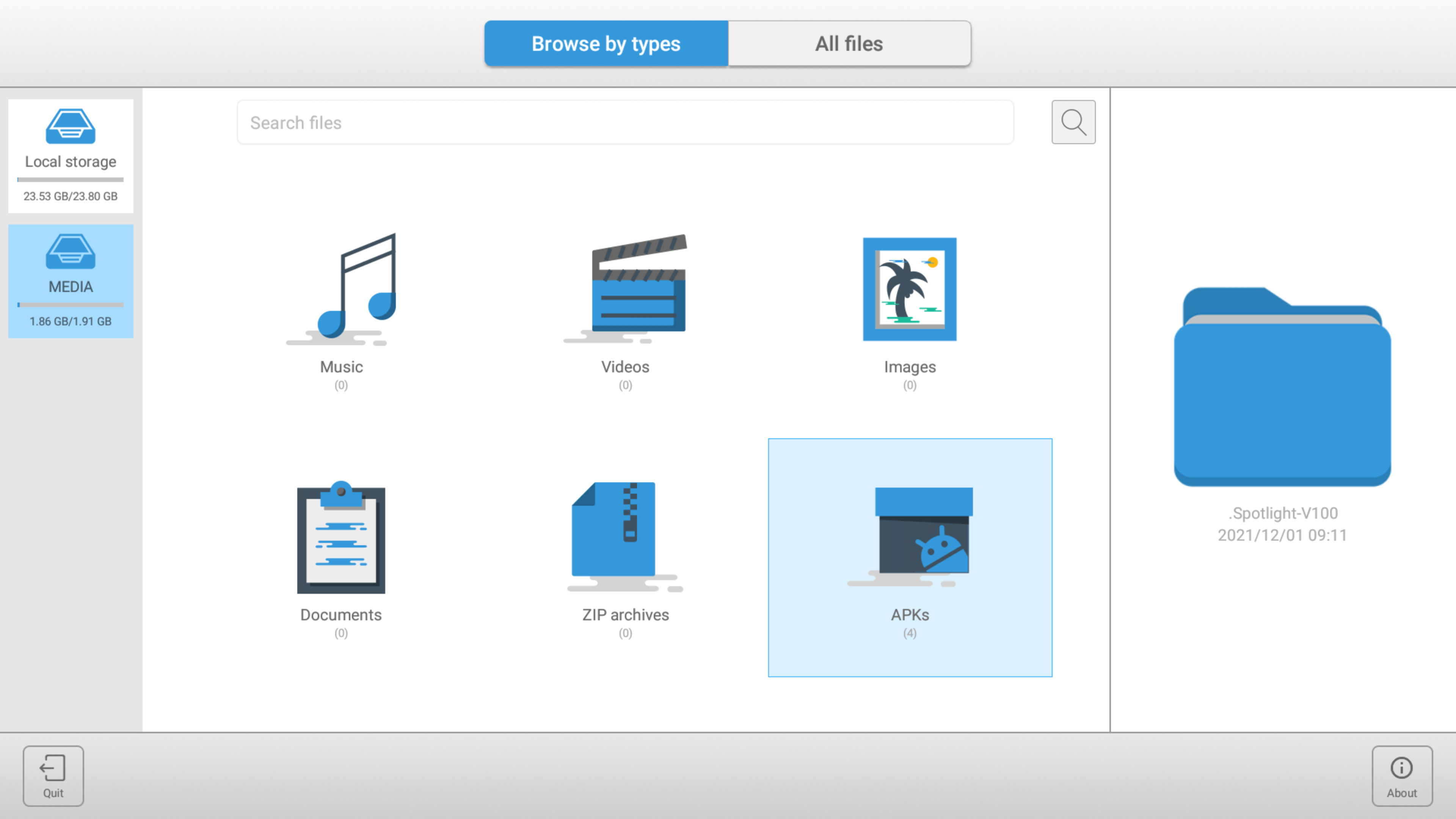
Task: Select the Browse by types tab
Action: [x=606, y=44]
